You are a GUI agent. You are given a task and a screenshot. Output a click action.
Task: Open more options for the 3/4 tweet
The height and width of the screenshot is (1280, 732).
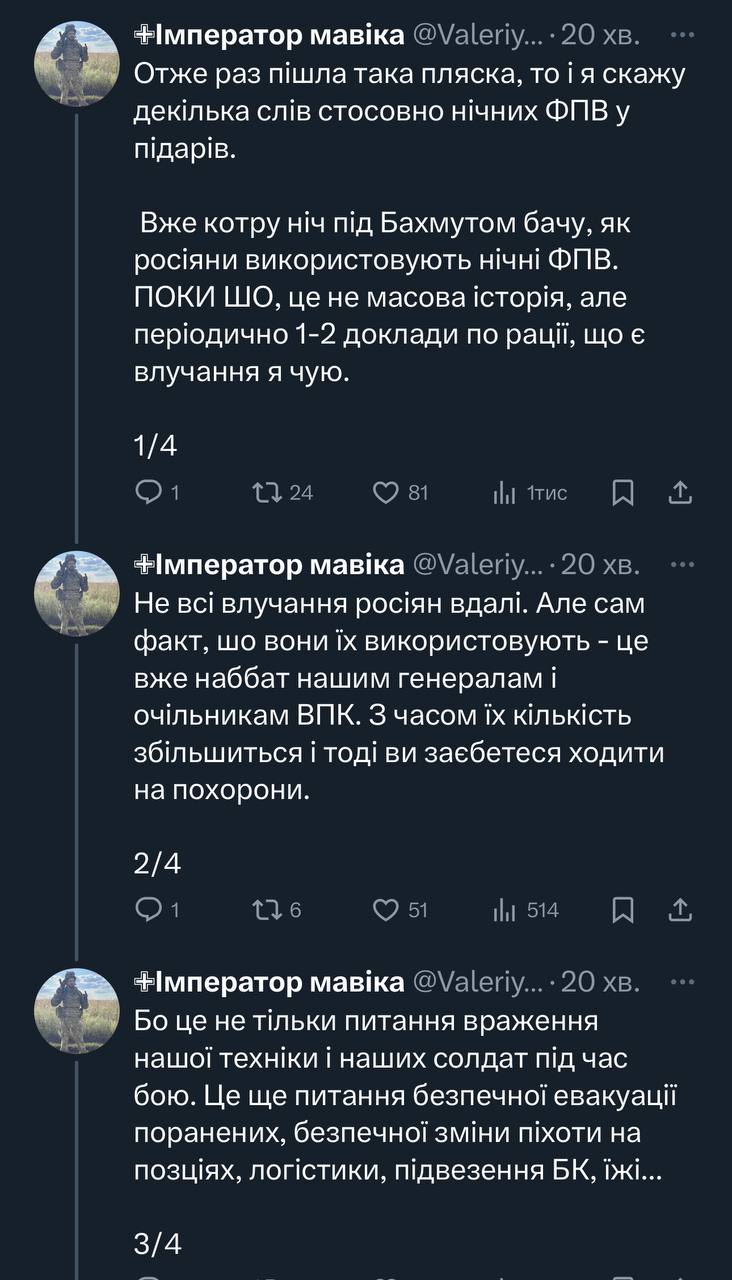[x=682, y=982]
